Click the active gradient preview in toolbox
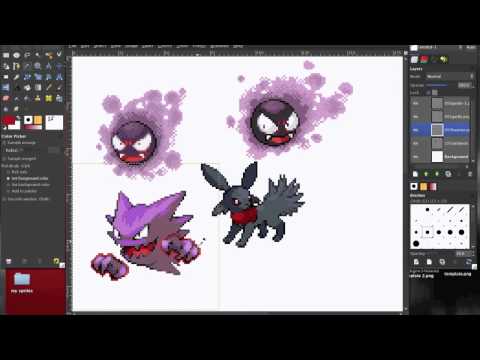The width and height of the screenshot is (480, 360). pos(32,127)
